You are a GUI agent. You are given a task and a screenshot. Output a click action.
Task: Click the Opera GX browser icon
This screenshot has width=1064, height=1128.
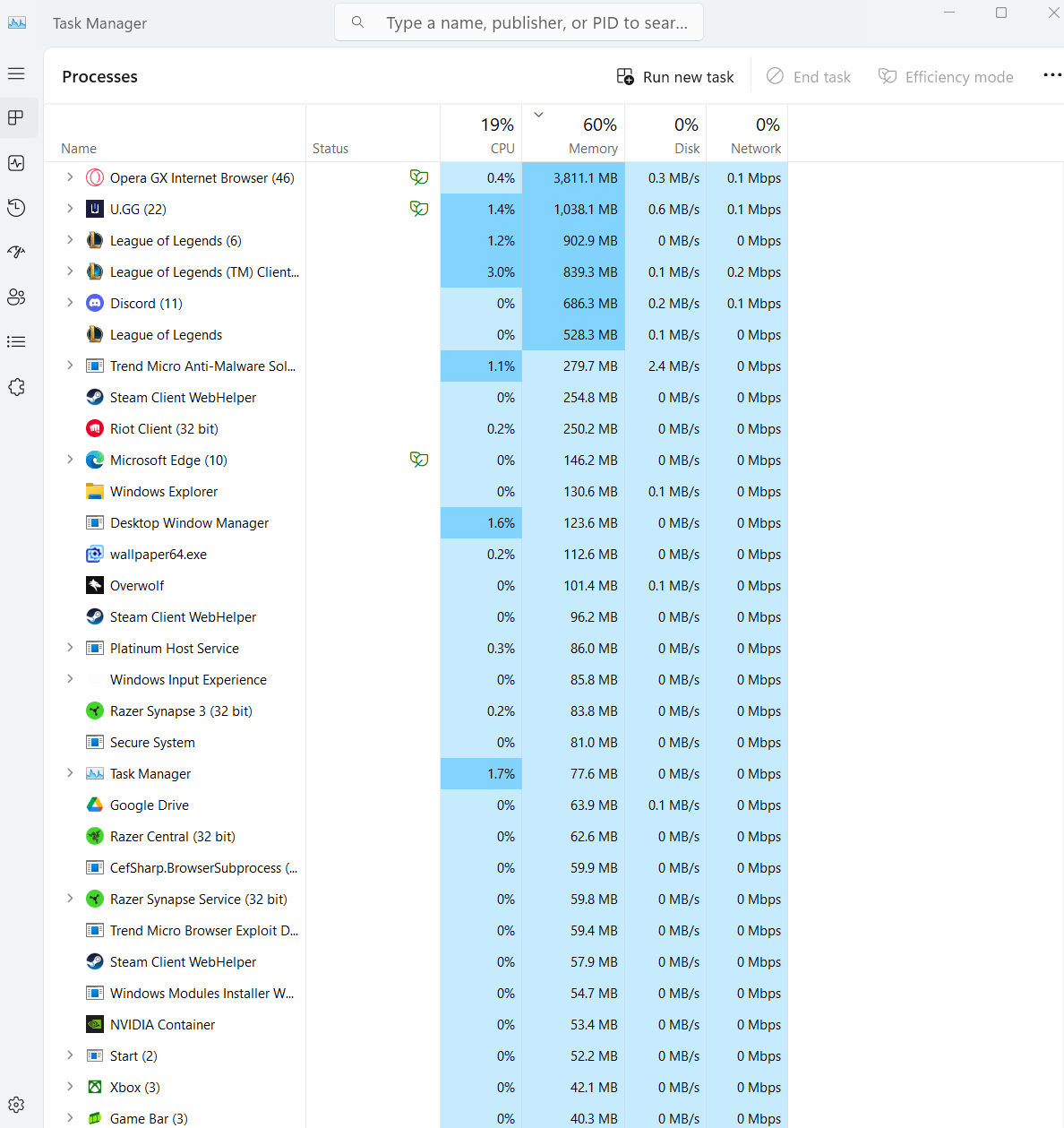95,177
